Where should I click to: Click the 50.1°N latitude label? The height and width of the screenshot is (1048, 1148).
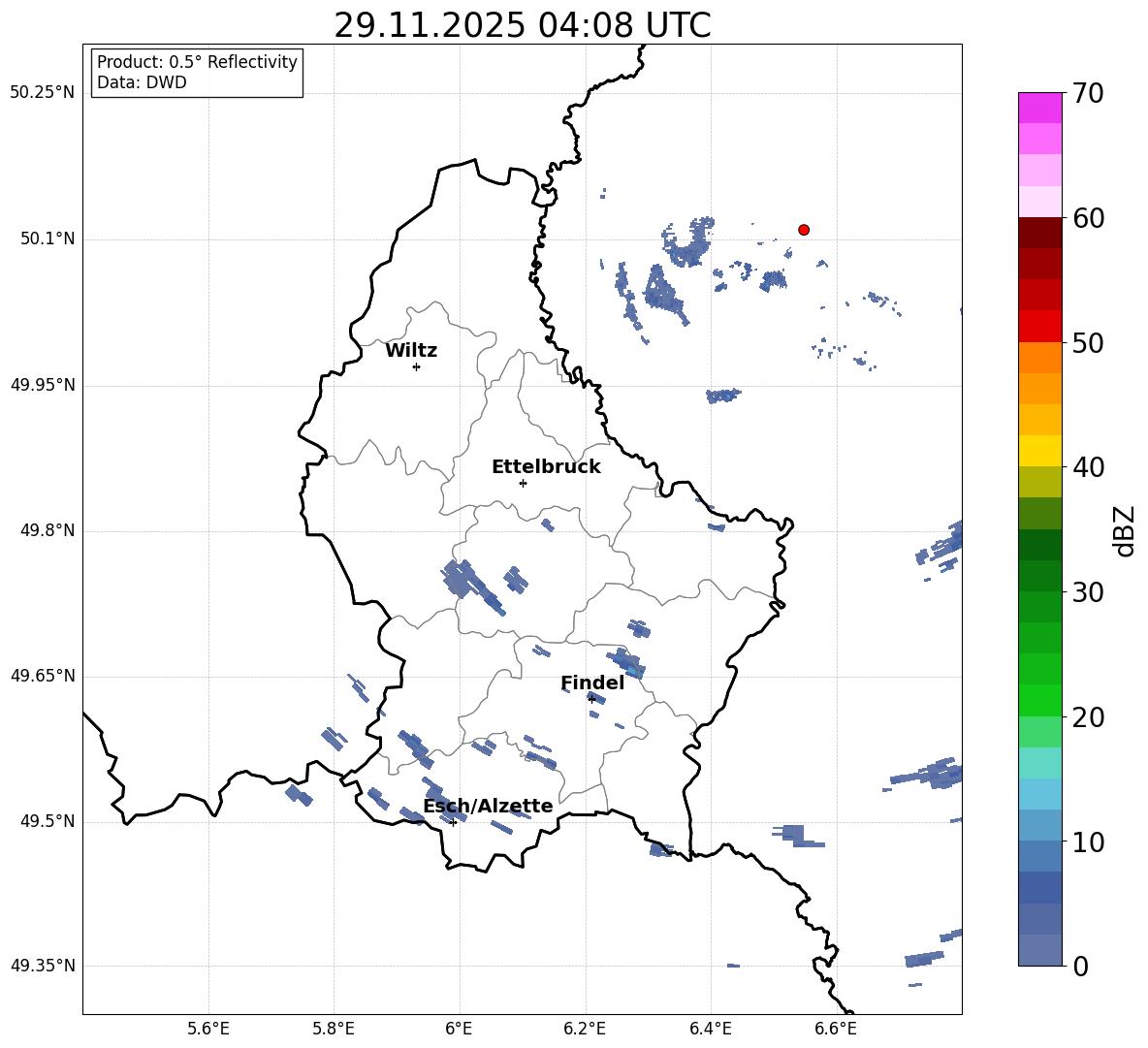tap(48, 239)
